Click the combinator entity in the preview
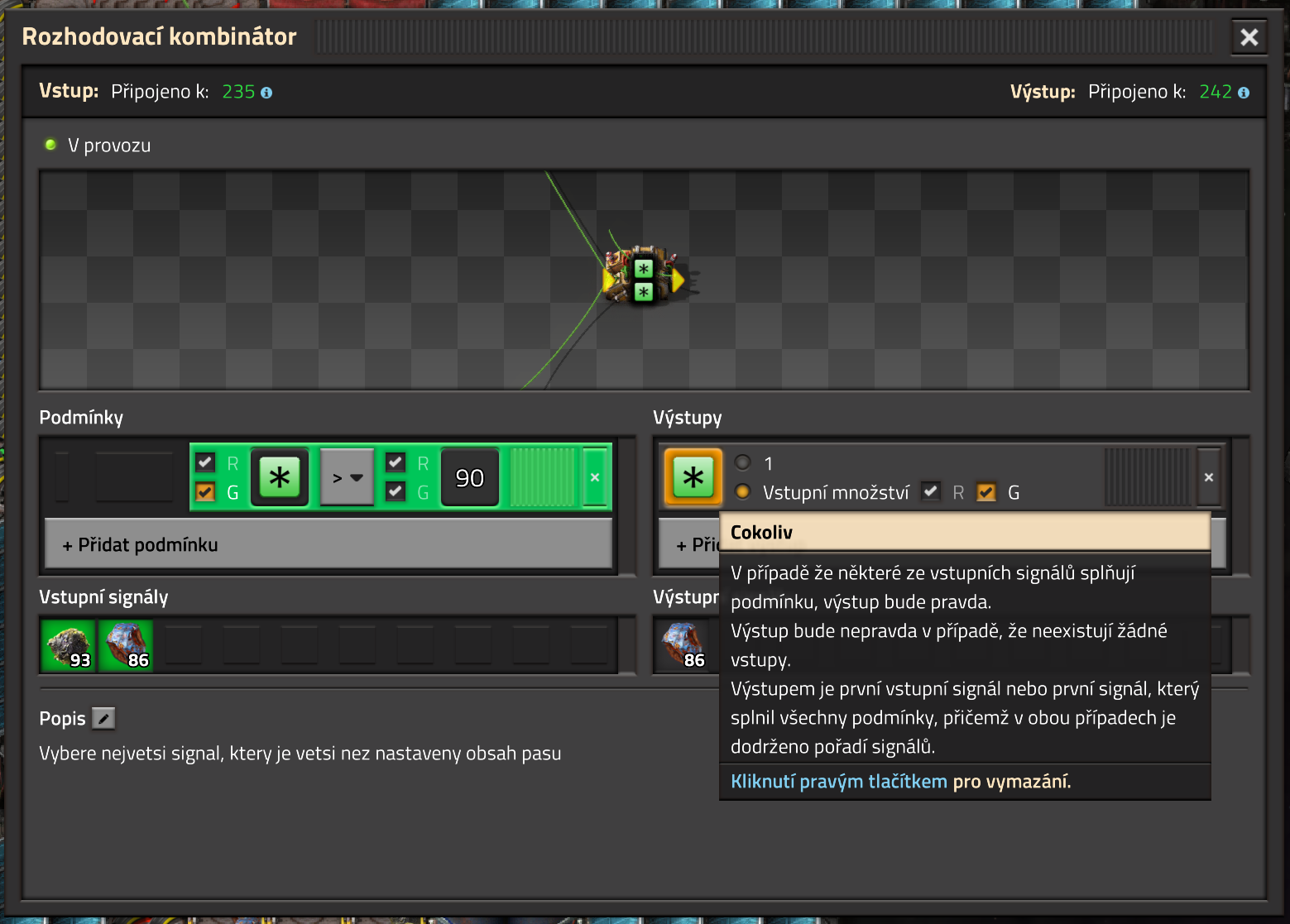The image size is (1290, 924). click(x=643, y=278)
